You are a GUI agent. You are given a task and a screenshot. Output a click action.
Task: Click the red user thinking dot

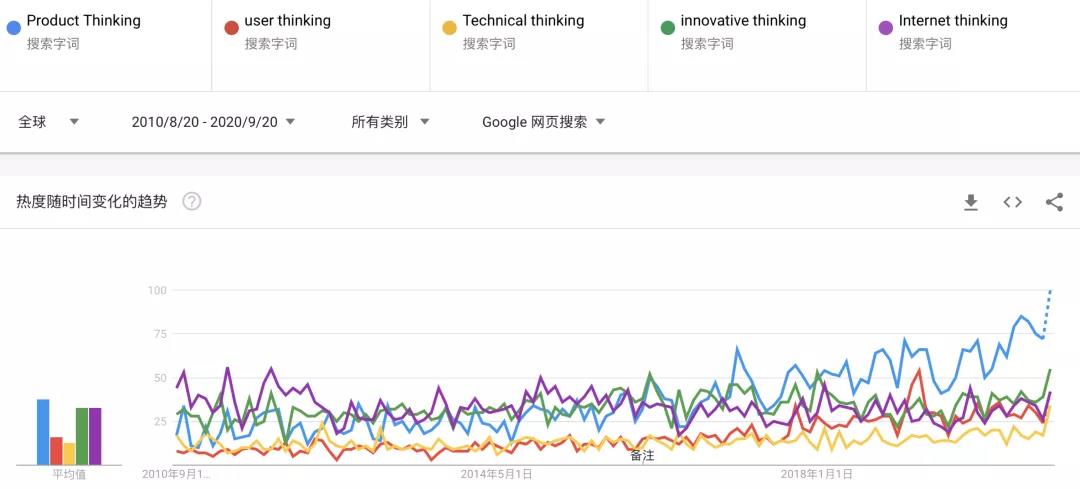[x=231, y=28]
